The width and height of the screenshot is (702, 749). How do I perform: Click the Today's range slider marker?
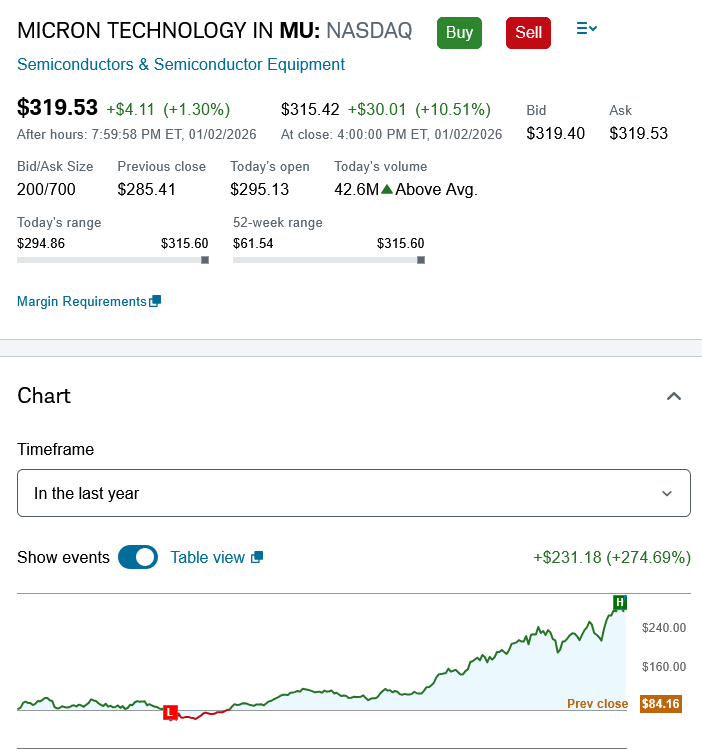coord(205,260)
